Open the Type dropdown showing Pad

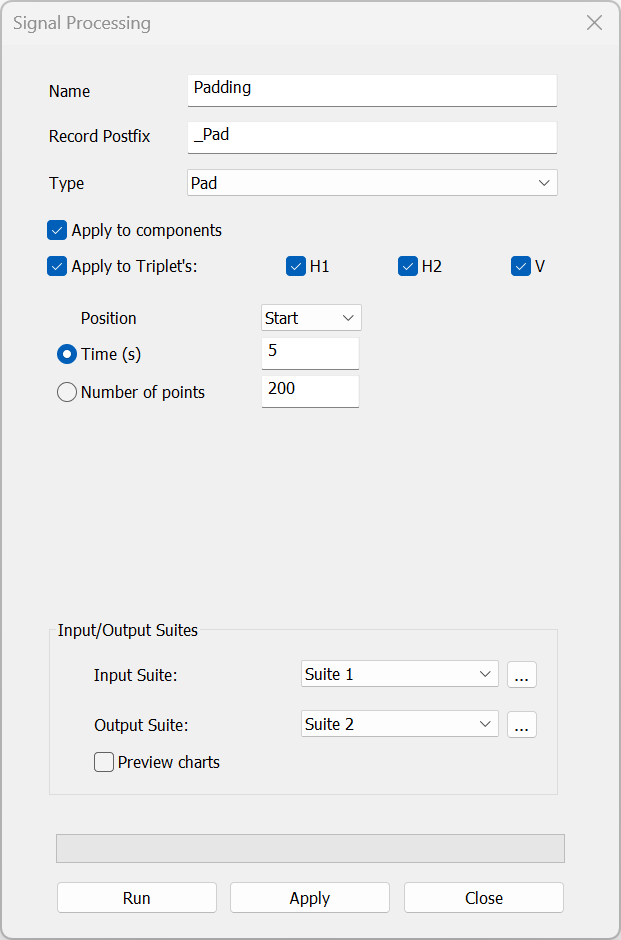[x=371, y=183]
